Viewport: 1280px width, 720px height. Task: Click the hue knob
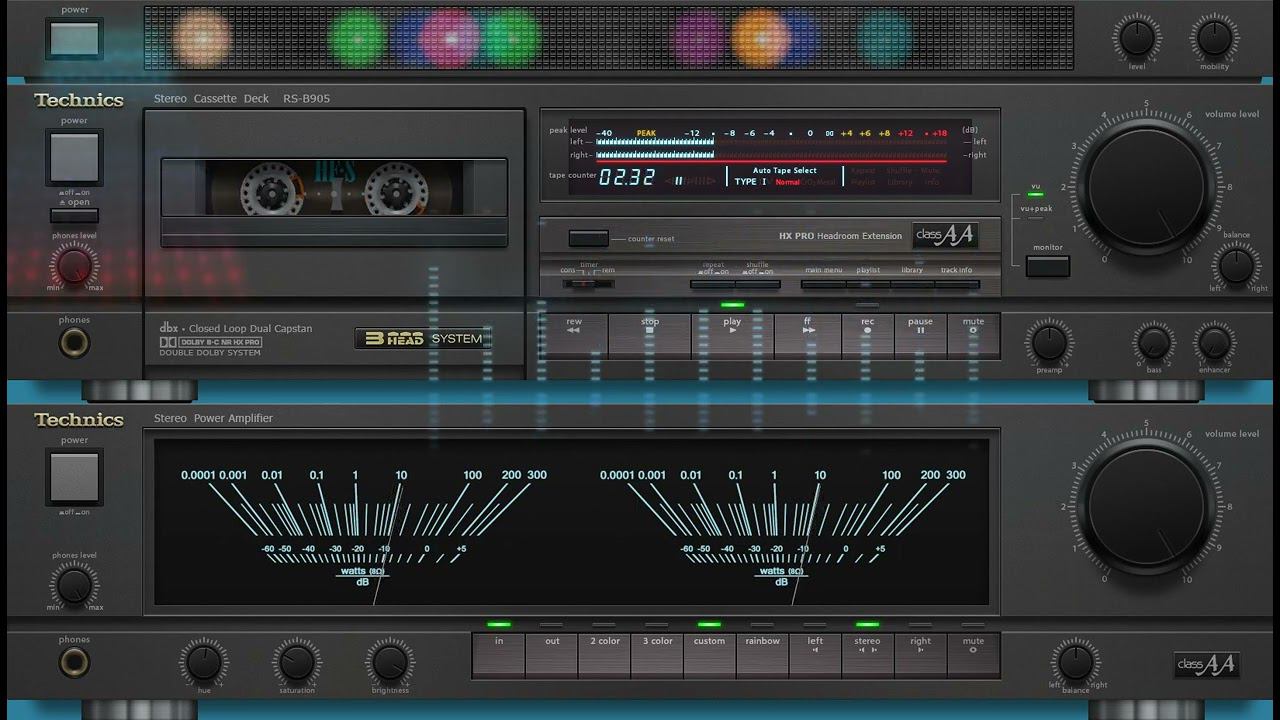203,663
